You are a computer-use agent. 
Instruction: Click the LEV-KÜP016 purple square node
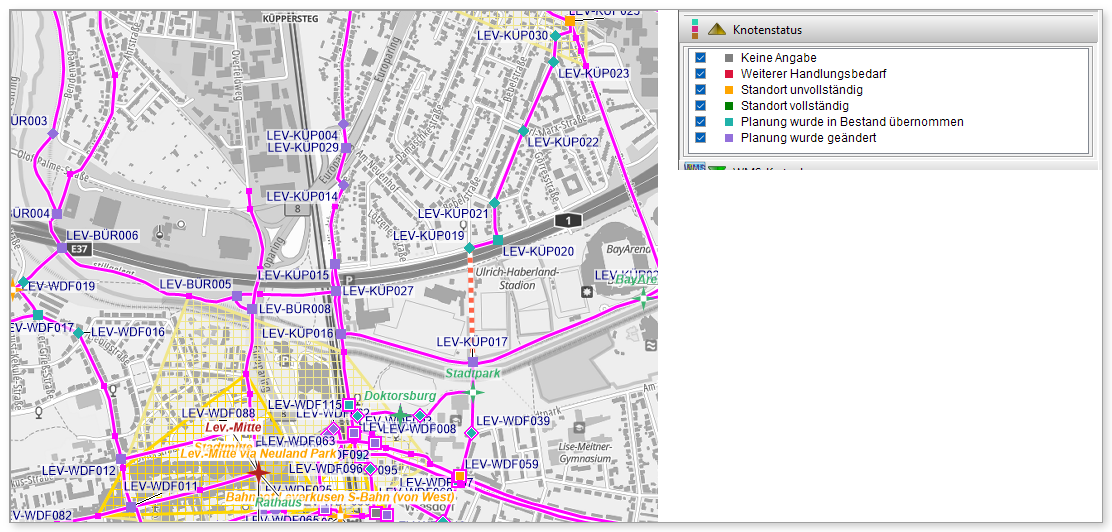pos(341,333)
